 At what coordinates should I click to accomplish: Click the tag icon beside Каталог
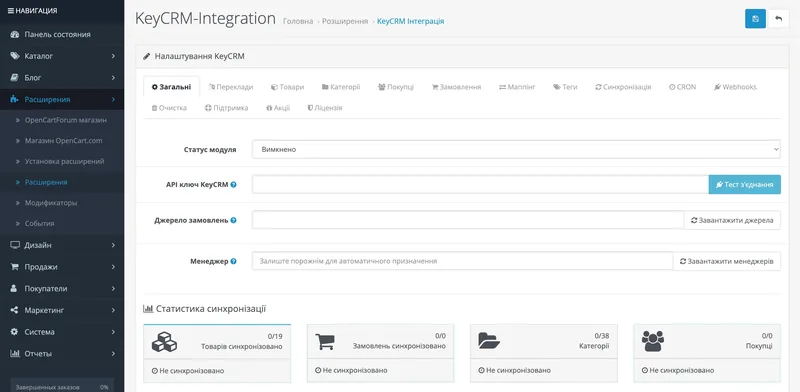[x=15, y=56]
